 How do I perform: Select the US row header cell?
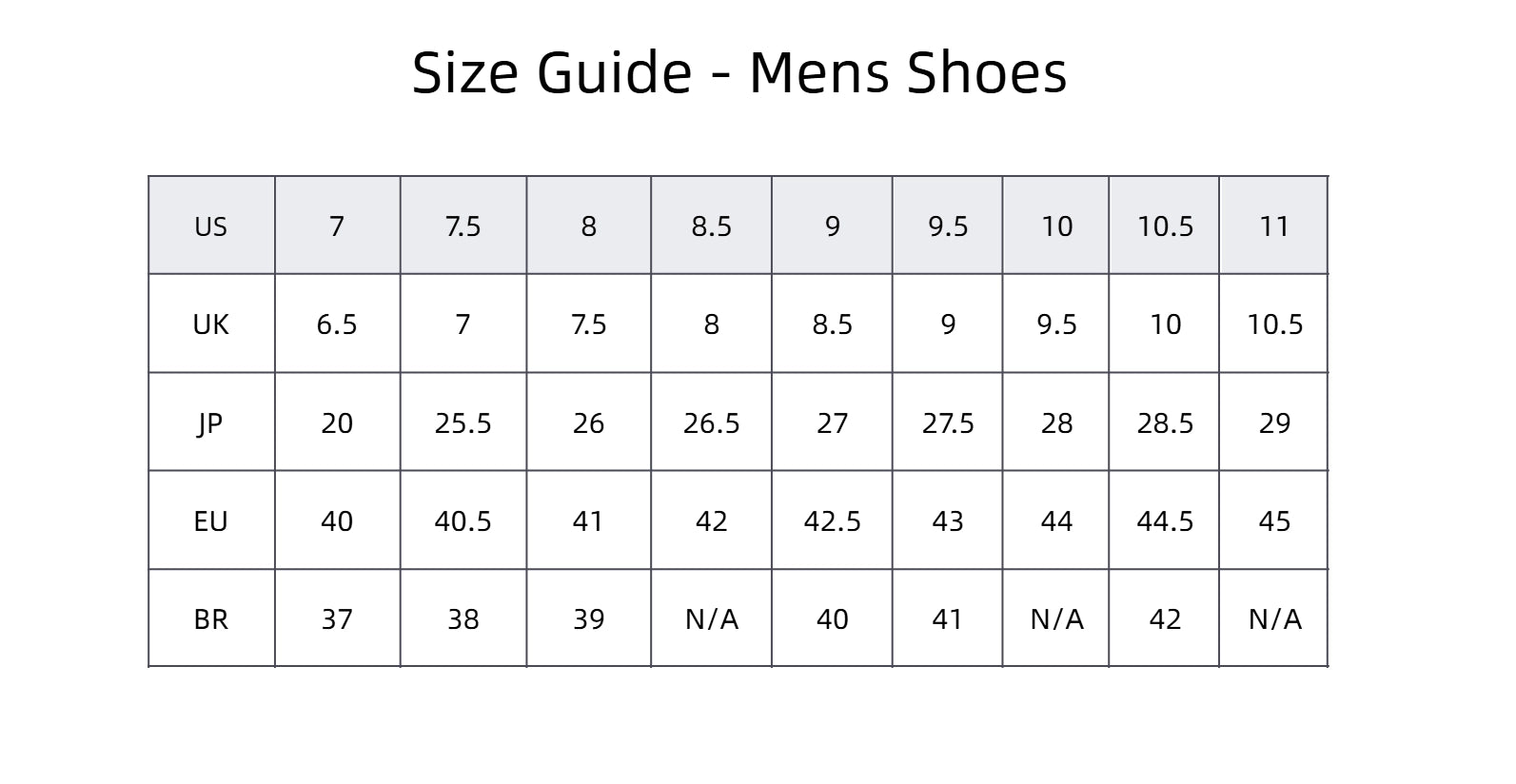click(211, 226)
